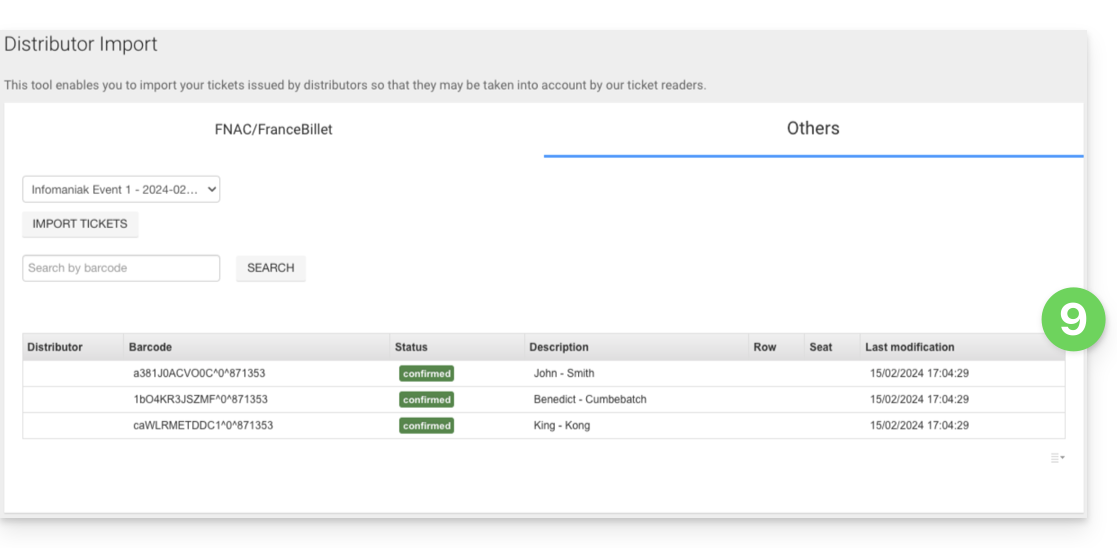Select the barcode starting with 1bO4KR3JSZMF
The width and height of the screenshot is (1117, 548).
(200, 400)
